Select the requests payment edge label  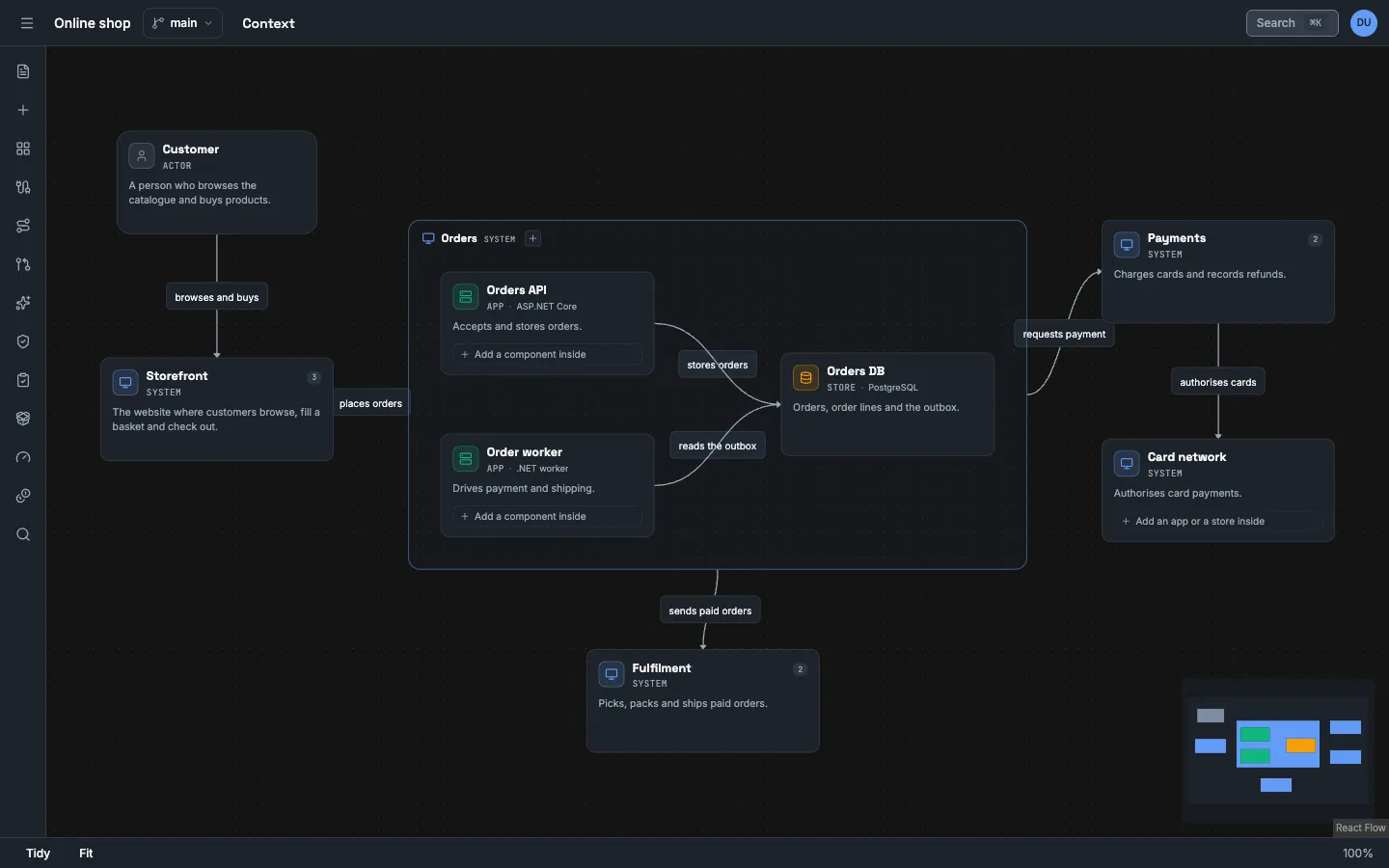(1064, 334)
